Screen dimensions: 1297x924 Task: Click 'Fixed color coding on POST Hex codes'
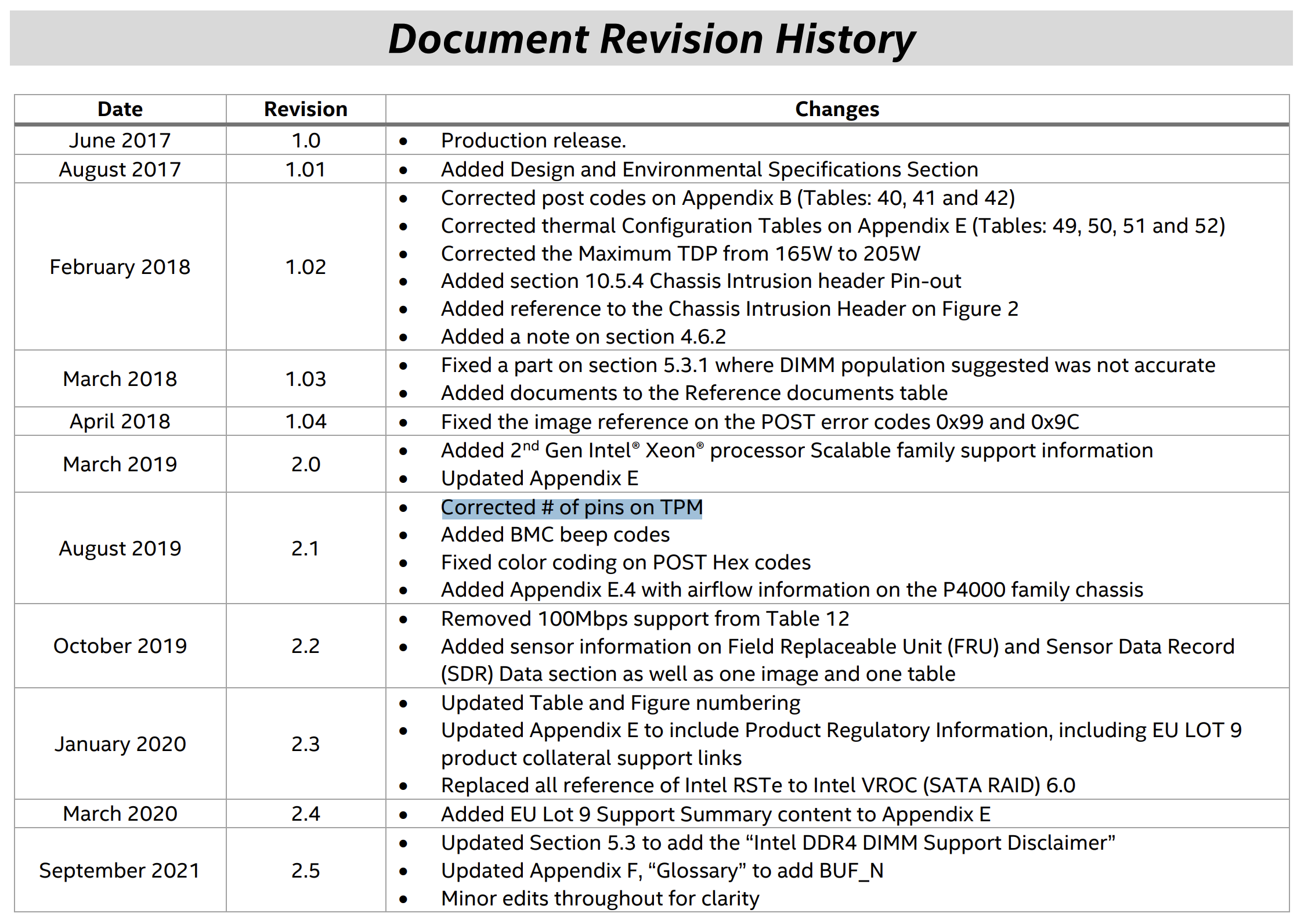[626, 562]
